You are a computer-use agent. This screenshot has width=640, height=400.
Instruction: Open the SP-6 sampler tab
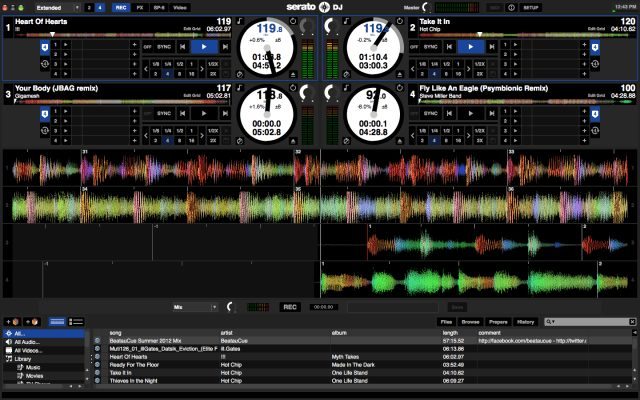pos(159,8)
